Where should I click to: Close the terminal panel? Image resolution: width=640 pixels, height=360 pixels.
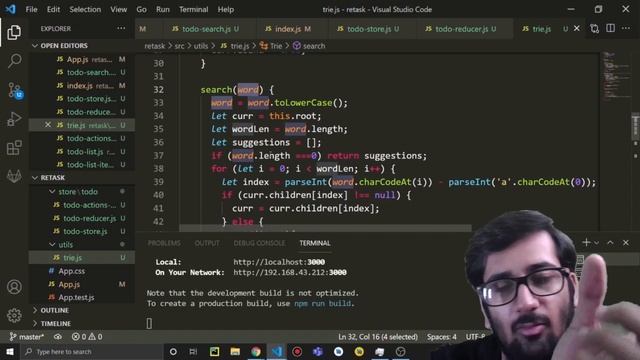[x=626, y=242]
